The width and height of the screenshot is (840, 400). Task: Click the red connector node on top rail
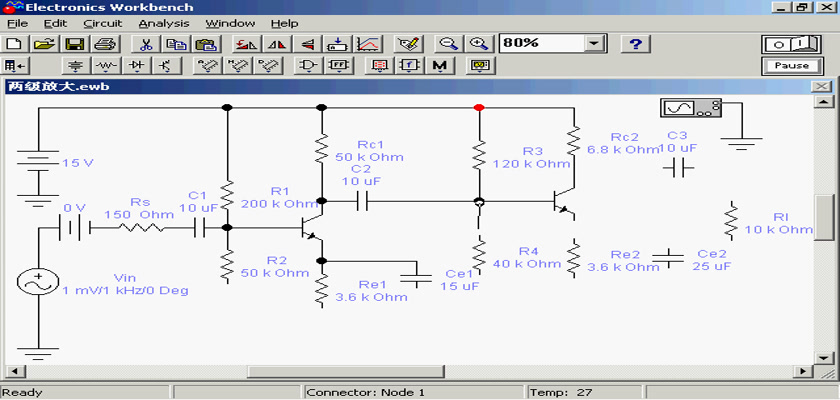point(479,108)
